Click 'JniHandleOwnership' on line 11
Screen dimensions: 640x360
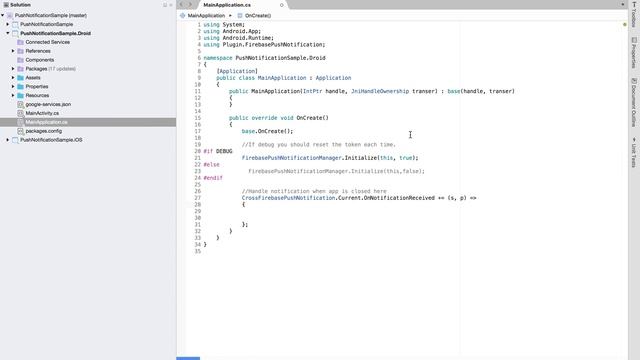click(x=380, y=91)
